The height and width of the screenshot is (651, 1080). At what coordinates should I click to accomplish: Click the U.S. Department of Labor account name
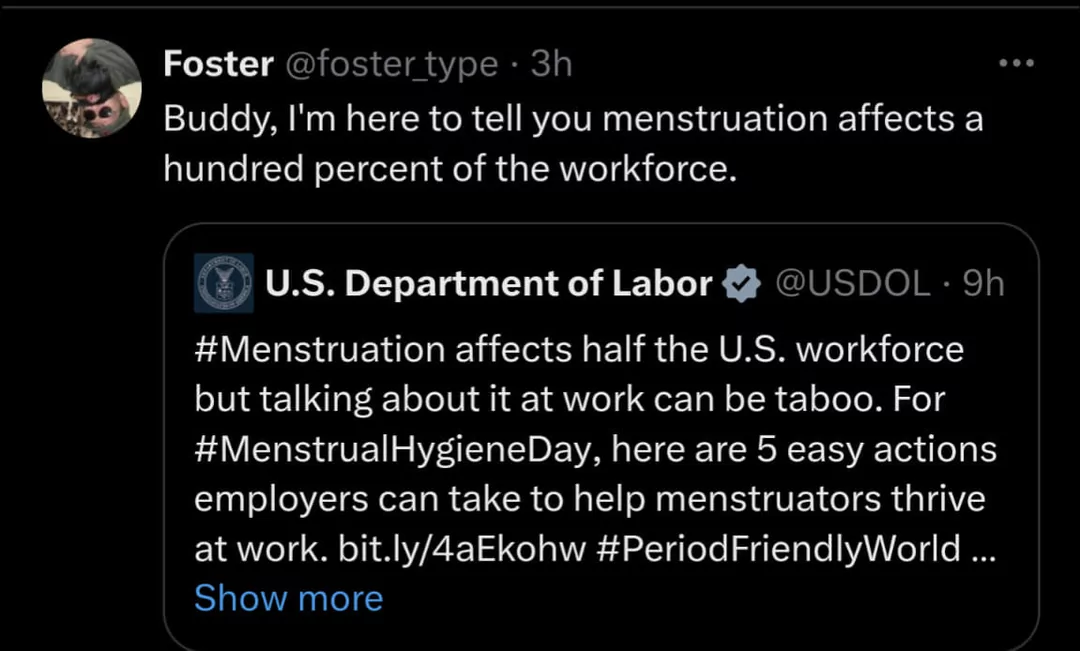point(488,285)
